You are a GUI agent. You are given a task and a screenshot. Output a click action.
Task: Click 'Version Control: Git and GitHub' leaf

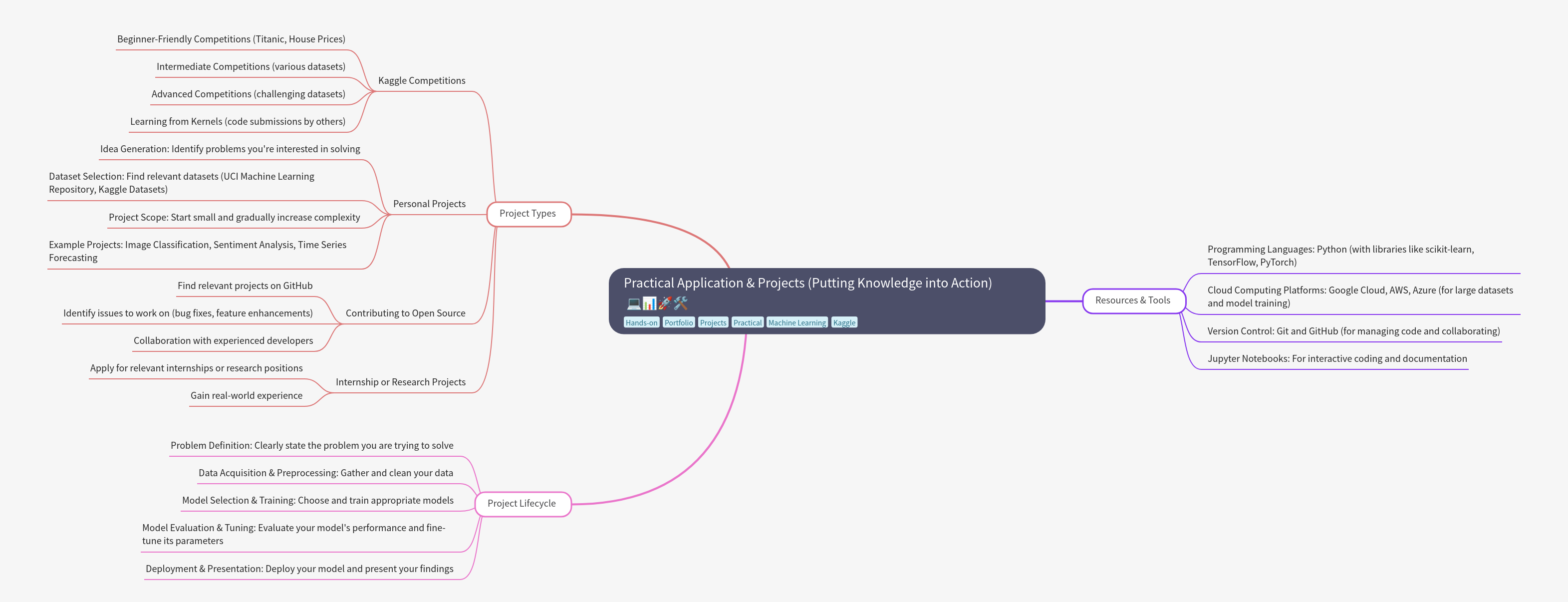coord(1354,331)
